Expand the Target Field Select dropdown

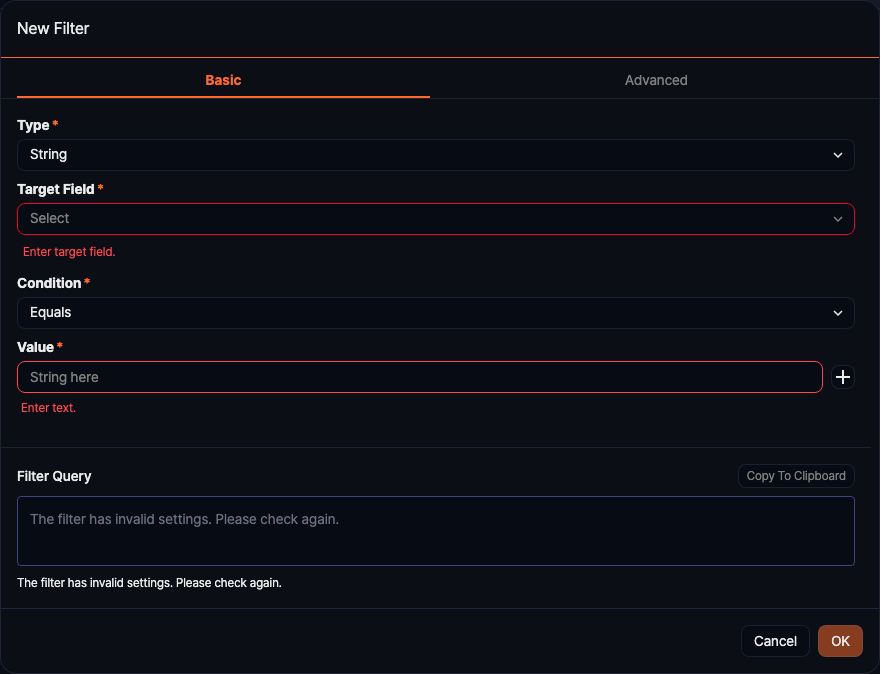(x=420, y=219)
